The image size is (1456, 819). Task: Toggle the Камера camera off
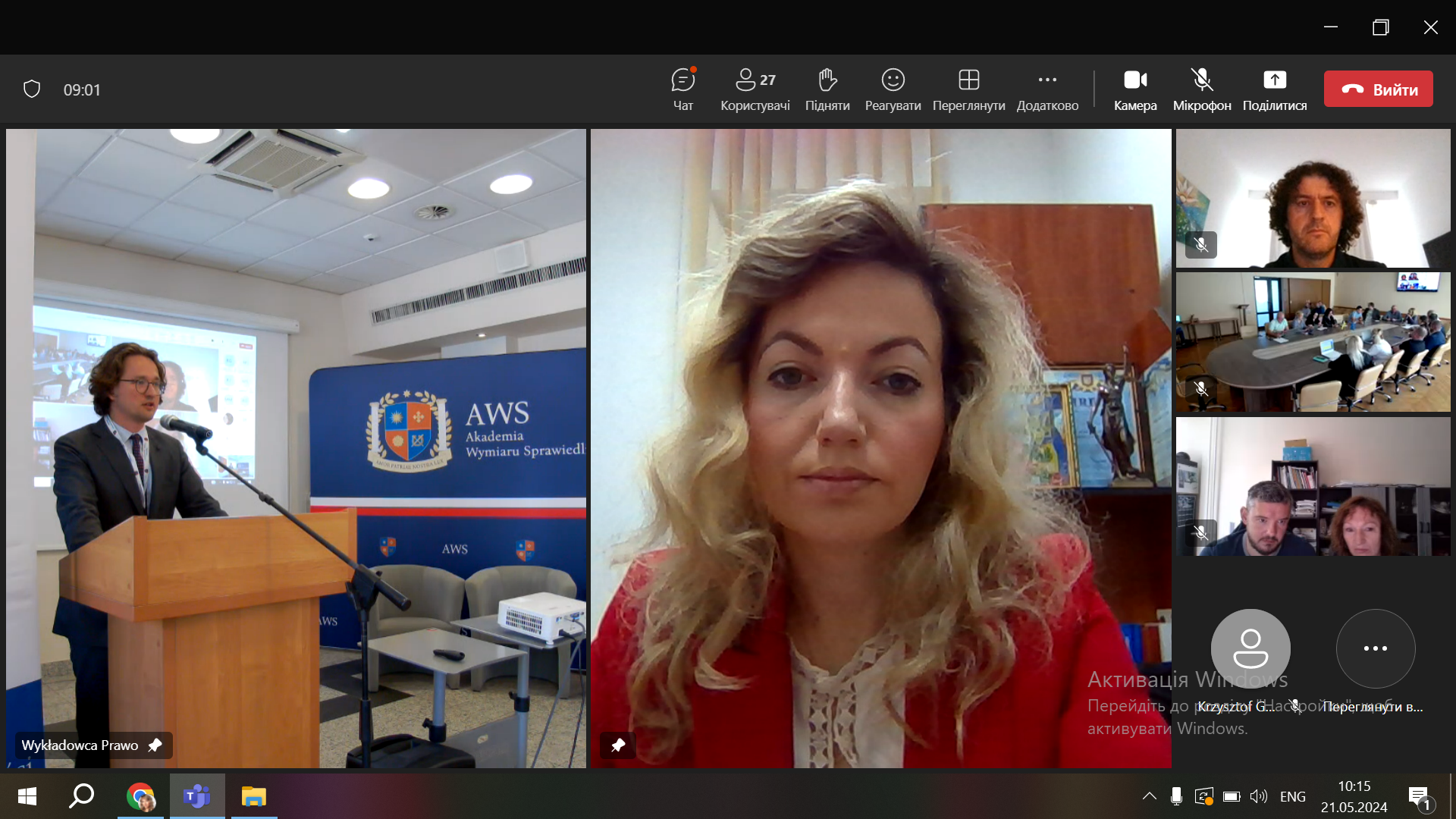(1135, 89)
